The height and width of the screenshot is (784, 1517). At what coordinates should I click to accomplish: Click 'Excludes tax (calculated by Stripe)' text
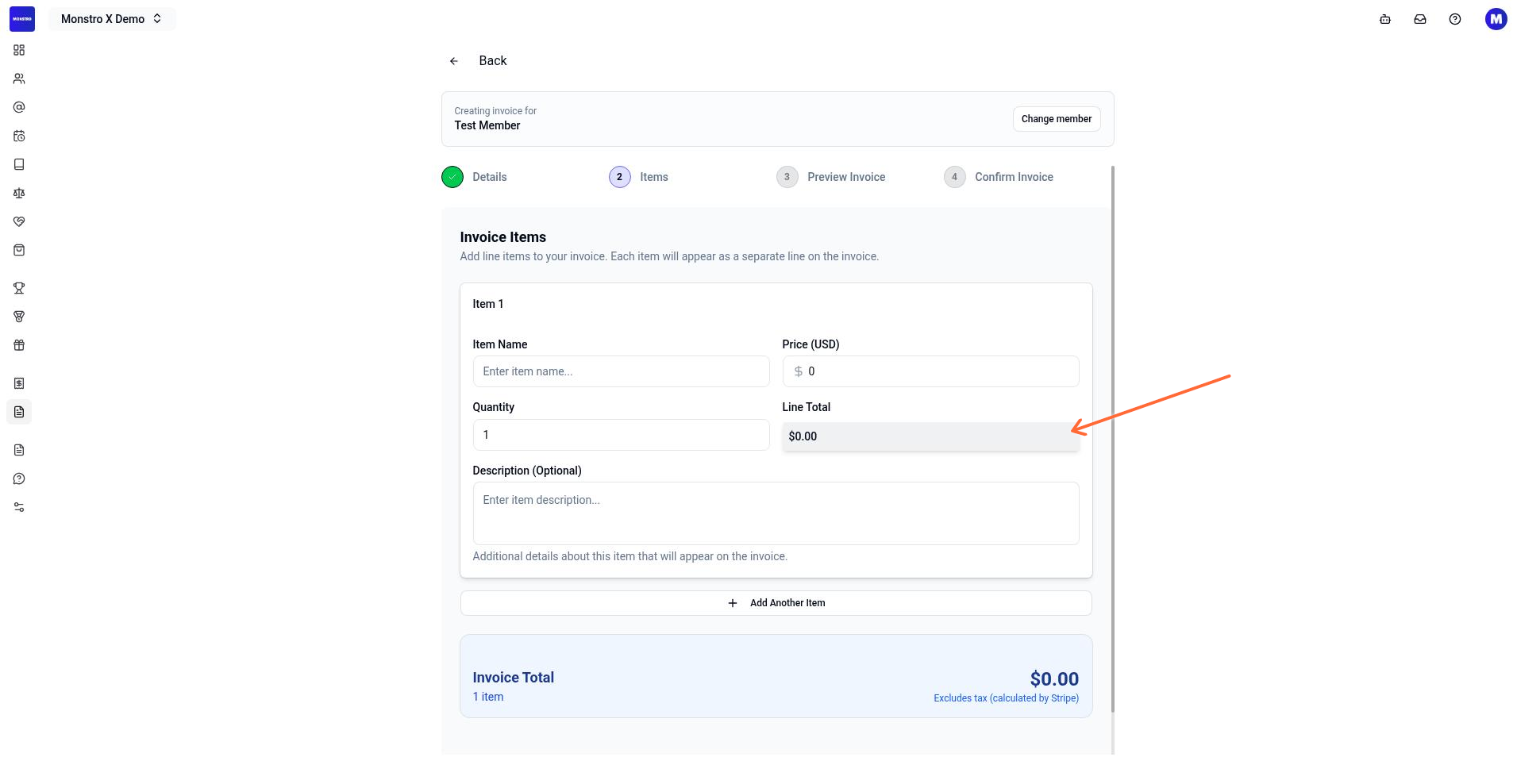point(1007,698)
